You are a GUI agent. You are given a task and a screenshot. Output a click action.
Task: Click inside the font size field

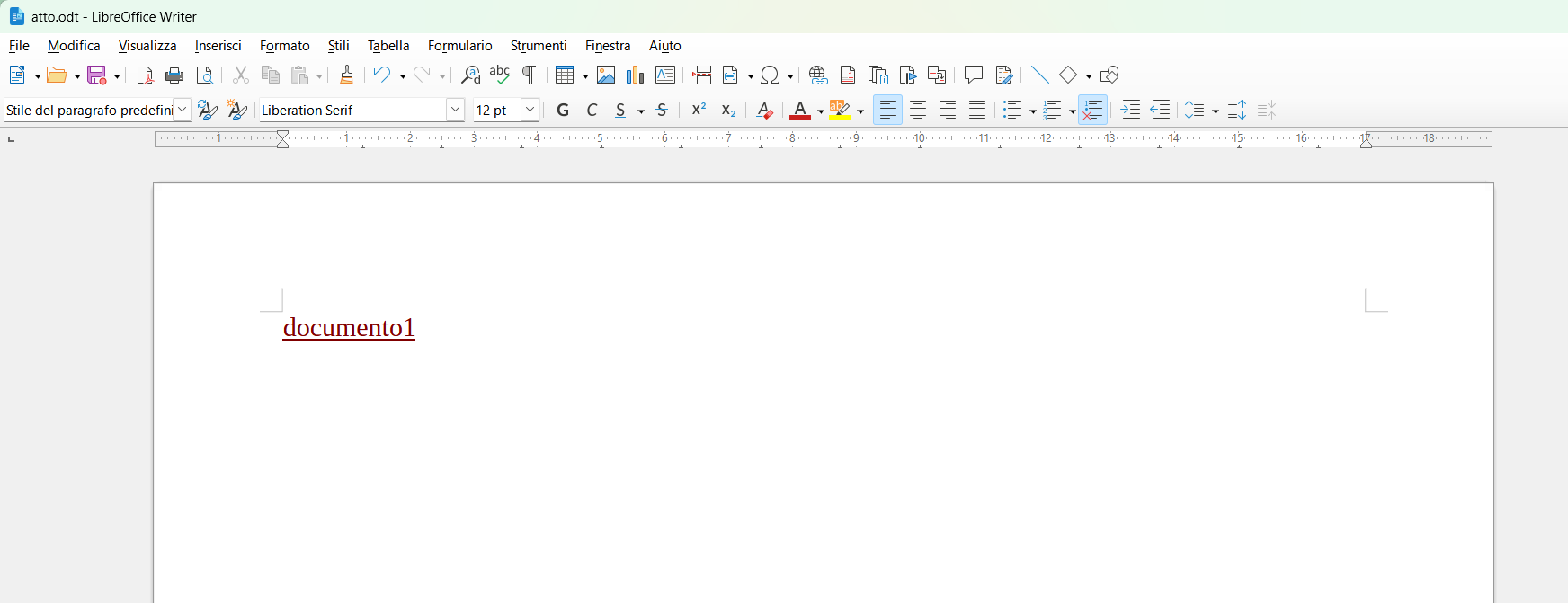[x=497, y=110]
